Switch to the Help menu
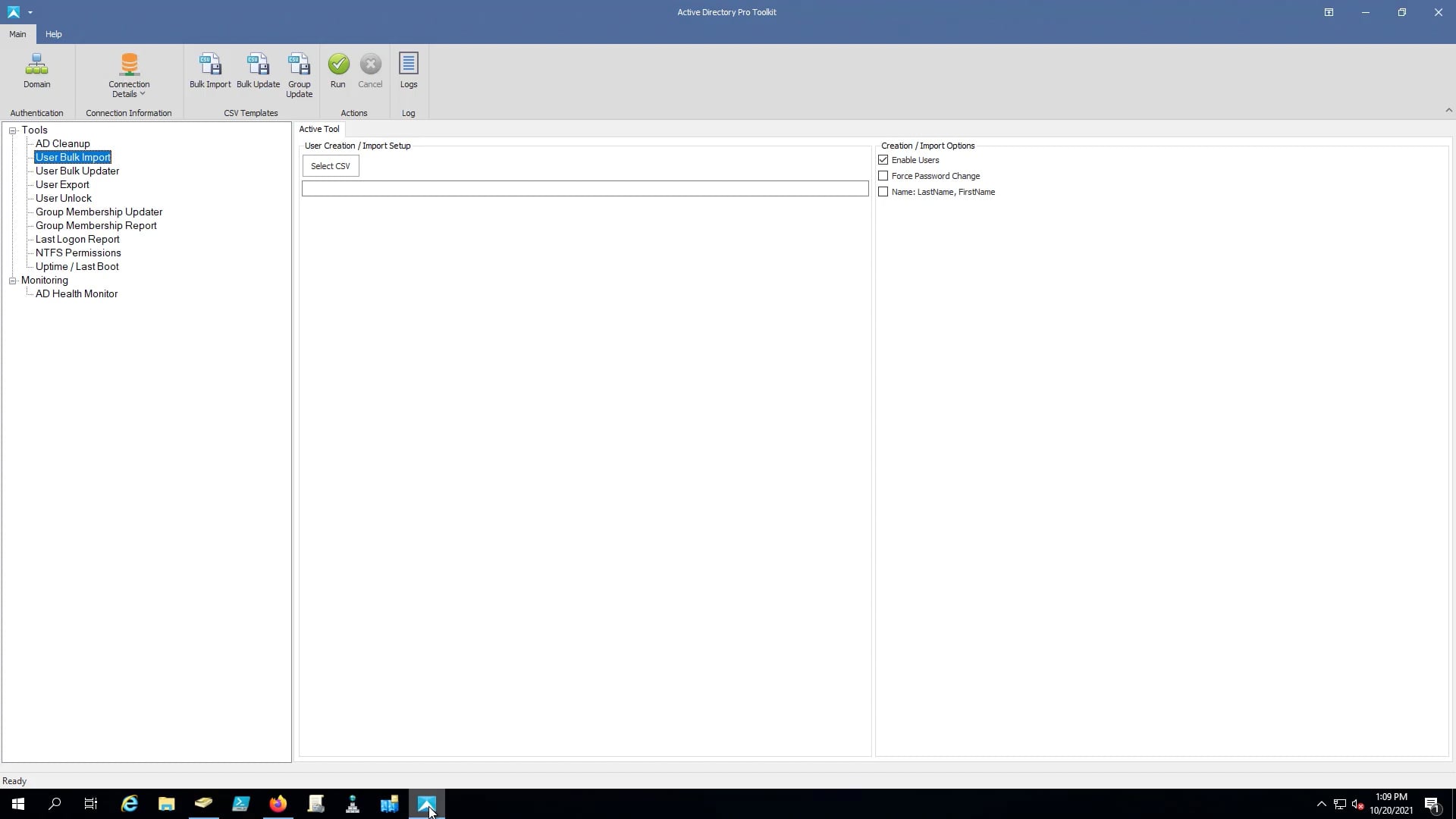The image size is (1456, 819). click(x=53, y=34)
